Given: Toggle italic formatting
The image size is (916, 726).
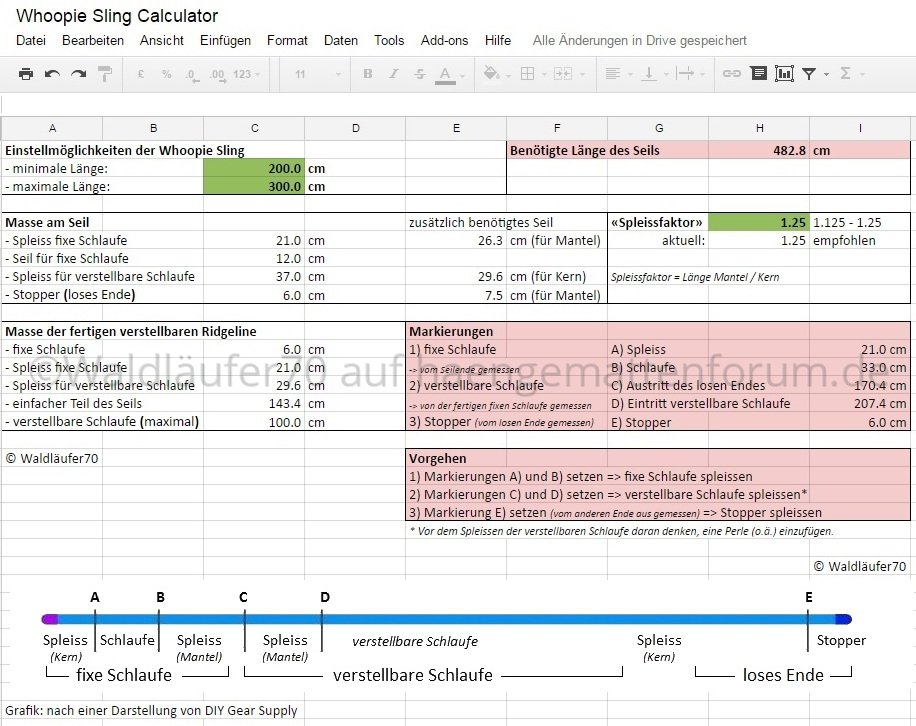Looking at the screenshot, I should pyautogui.click(x=394, y=74).
